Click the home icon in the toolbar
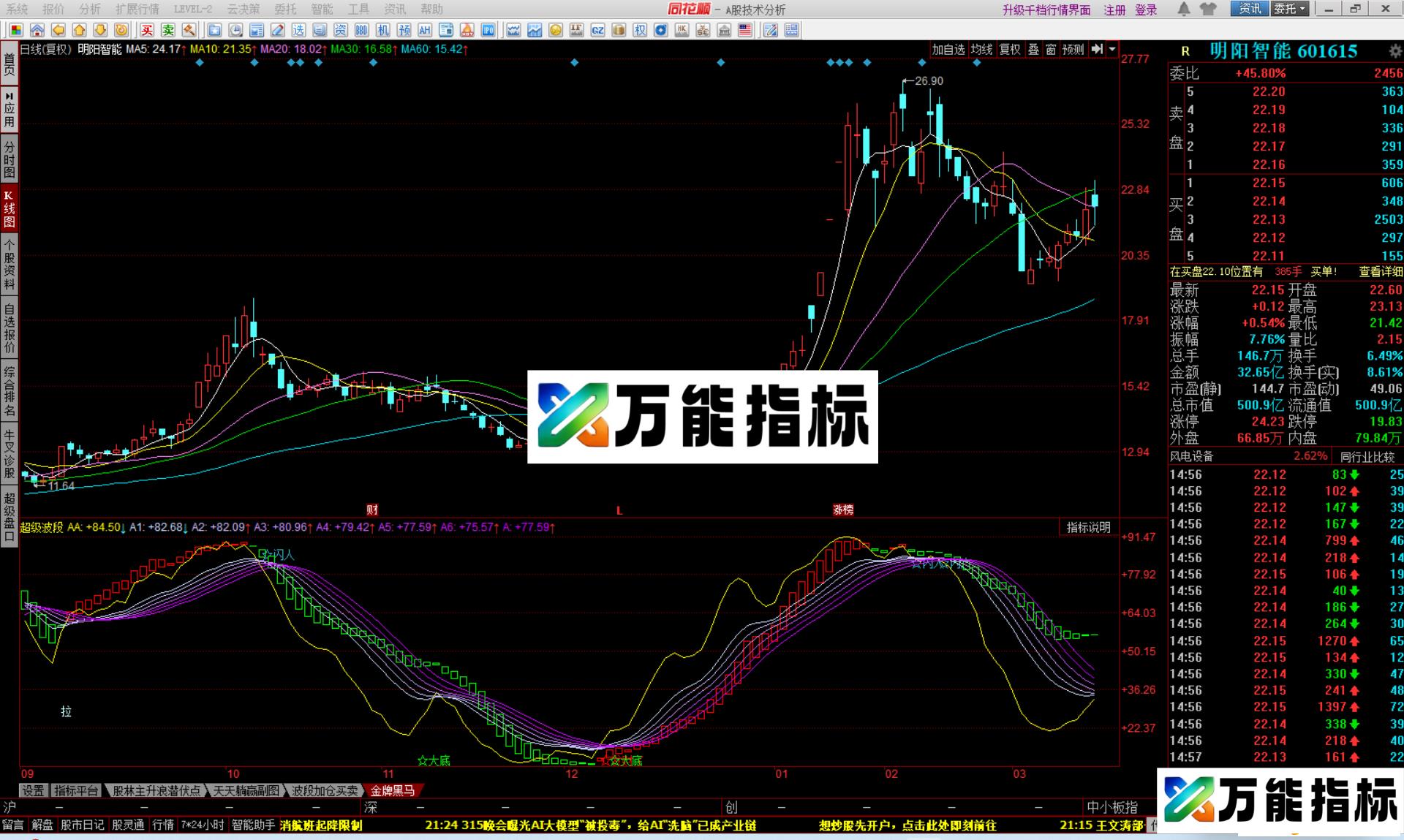 pyautogui.click(x=37, y=30)
